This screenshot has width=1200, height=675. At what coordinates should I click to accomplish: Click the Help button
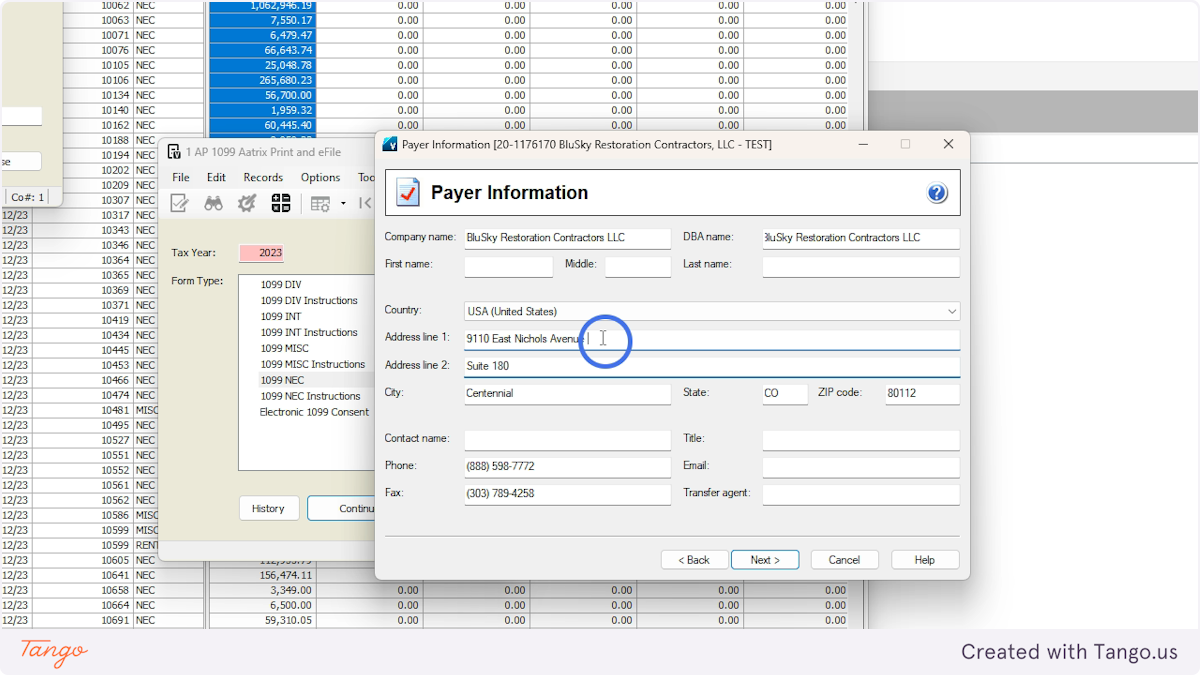point(924,559)
